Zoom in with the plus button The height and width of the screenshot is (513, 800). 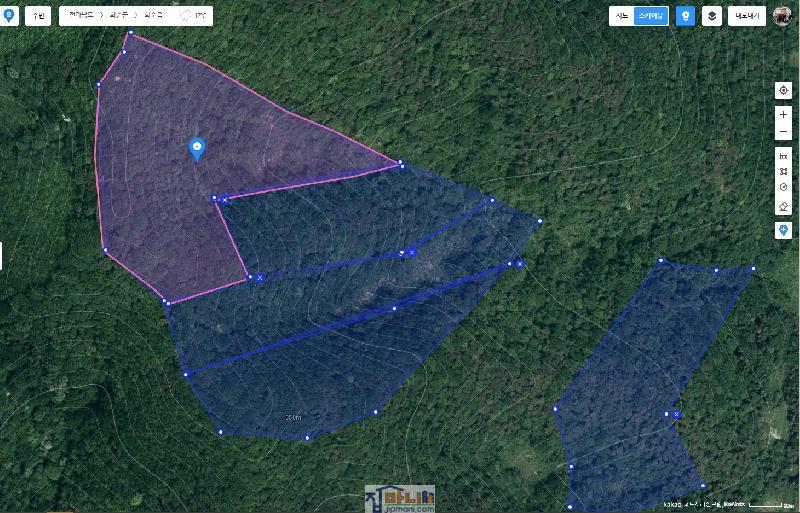pyautogui.click(x=783, y=115)
